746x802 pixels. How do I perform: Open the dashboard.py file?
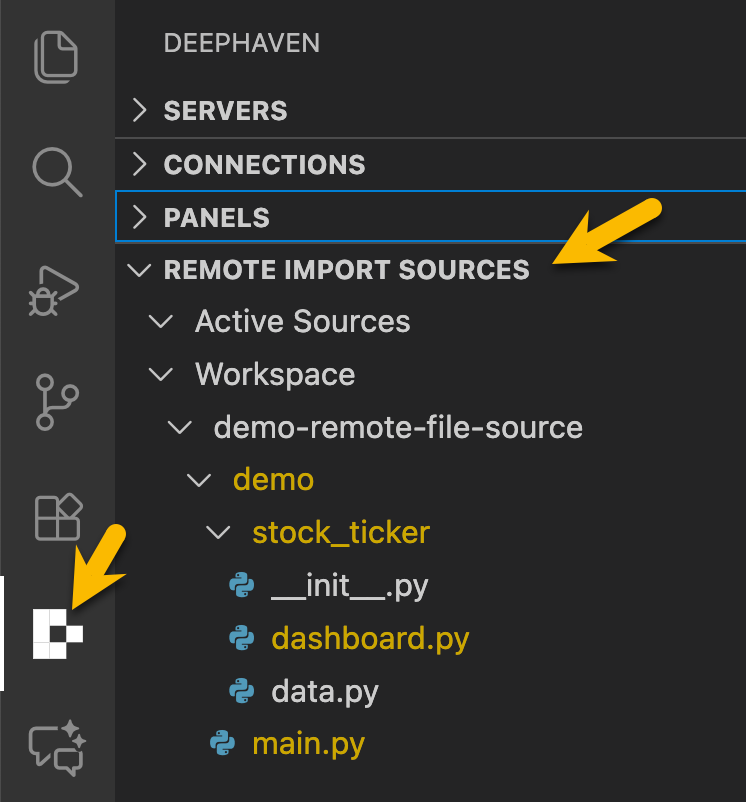(x=370, y=638)
